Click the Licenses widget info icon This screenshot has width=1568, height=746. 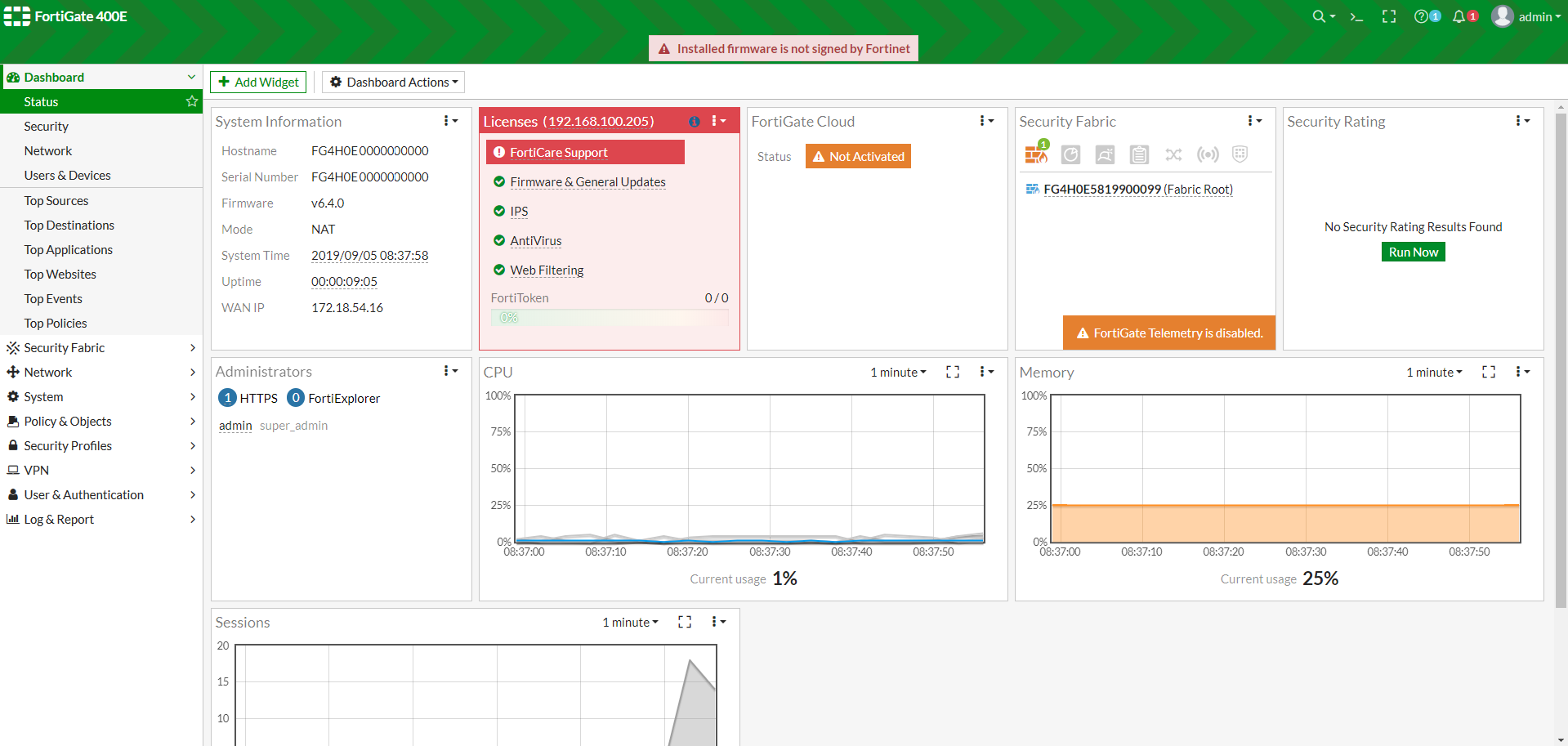pos(694,122)
